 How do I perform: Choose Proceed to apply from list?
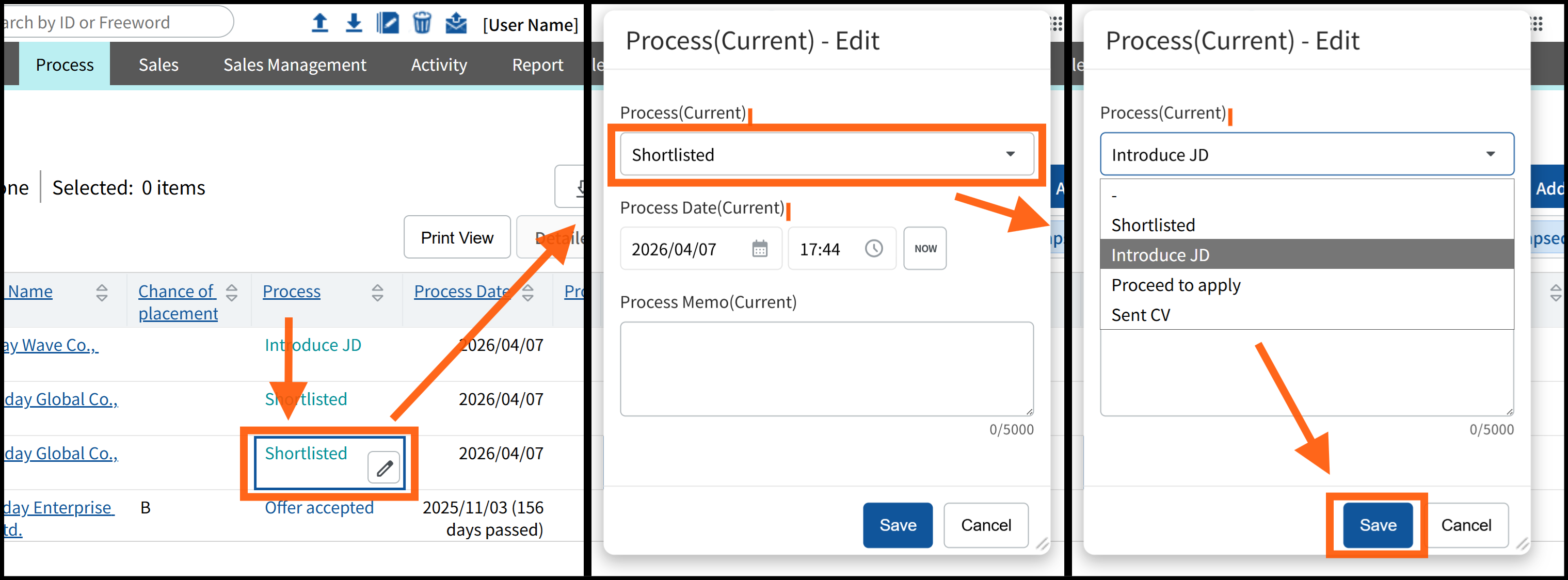tap(1175, 285)
